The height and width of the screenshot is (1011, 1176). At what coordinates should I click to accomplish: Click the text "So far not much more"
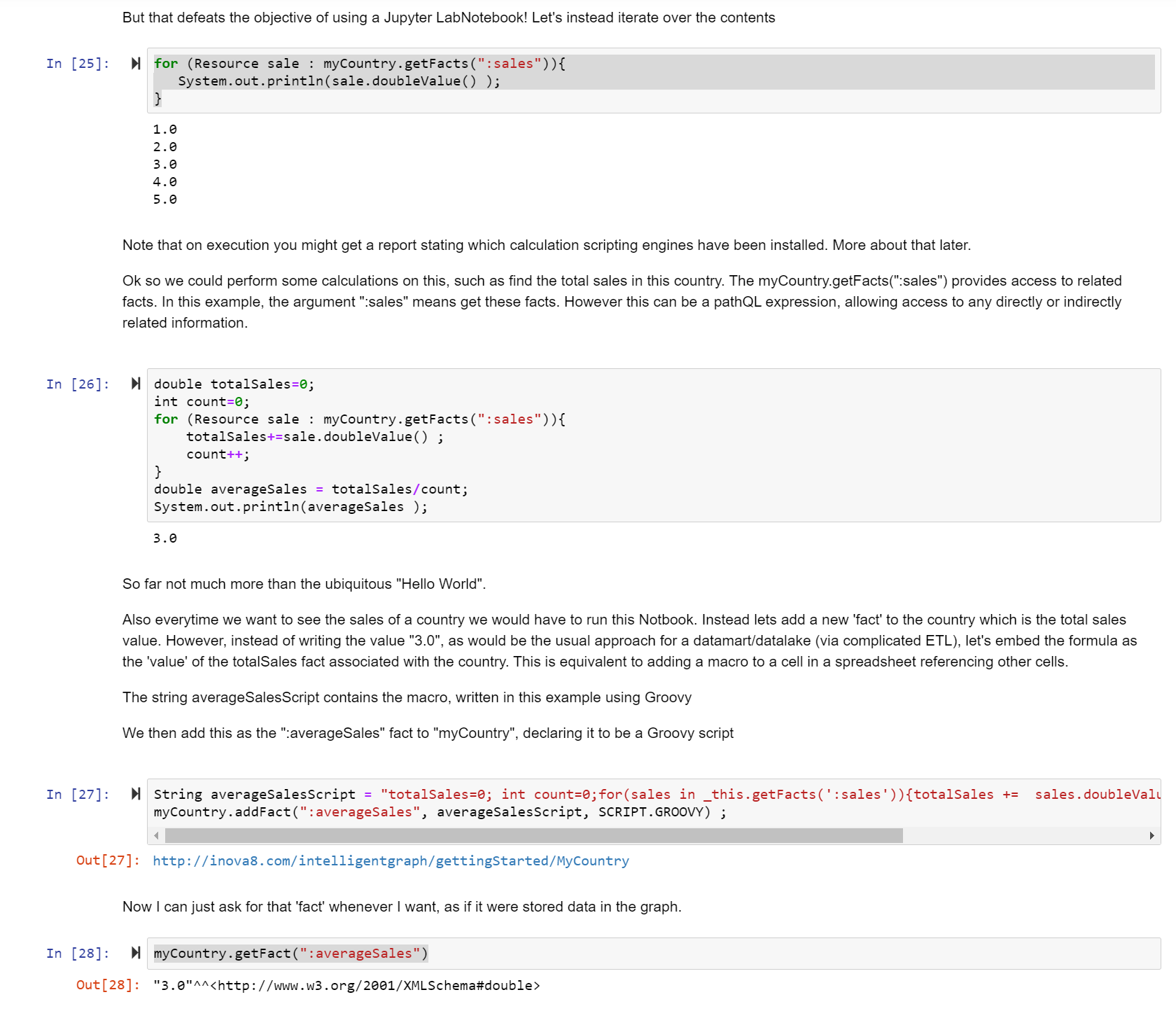pos(304,584)
